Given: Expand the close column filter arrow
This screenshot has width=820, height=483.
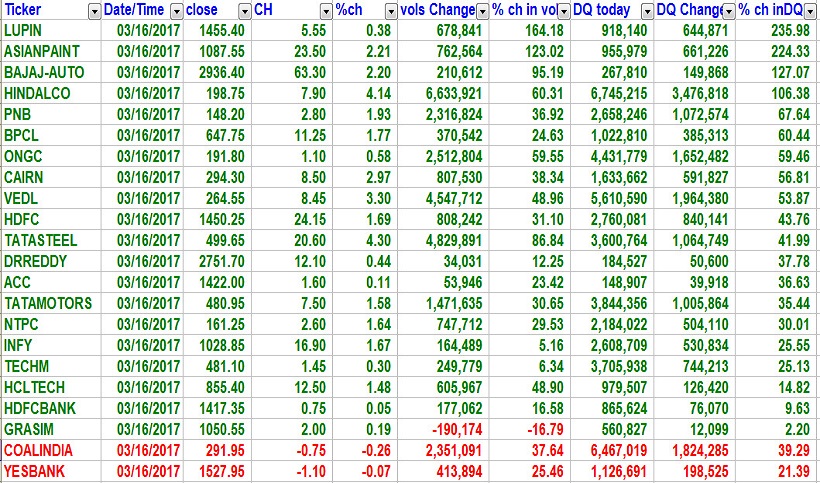Looking at the screenshot, I should click(x=243, y=11).
